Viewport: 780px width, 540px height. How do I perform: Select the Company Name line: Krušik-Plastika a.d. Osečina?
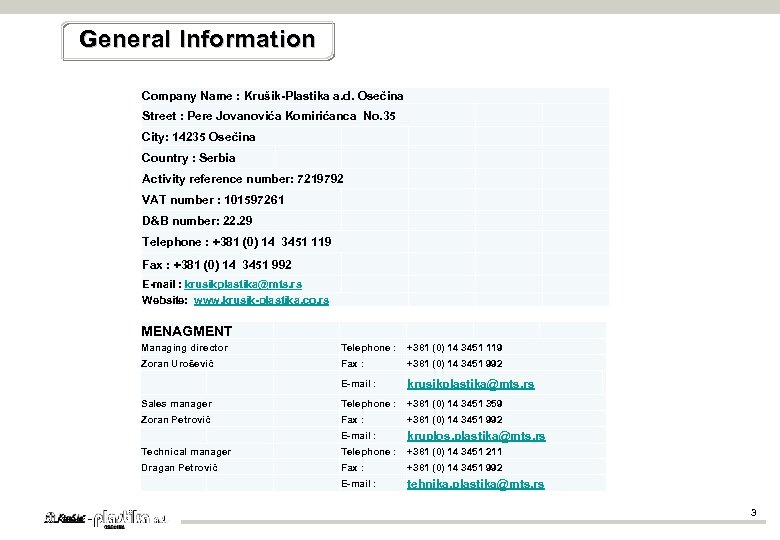273,96
